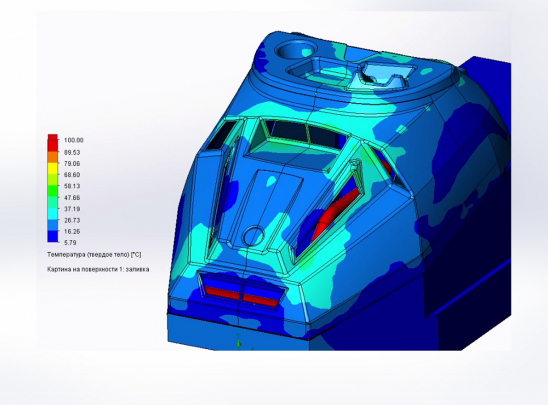Click the 5.79 minimum legend value
This screenshot has height=405, width=548.
(70, 243)
